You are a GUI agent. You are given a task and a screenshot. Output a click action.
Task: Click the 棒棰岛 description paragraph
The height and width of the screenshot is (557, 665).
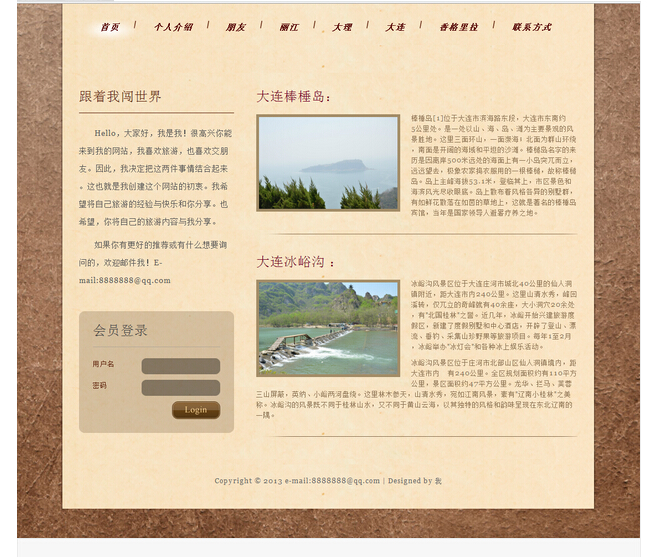tap(493, 165)
